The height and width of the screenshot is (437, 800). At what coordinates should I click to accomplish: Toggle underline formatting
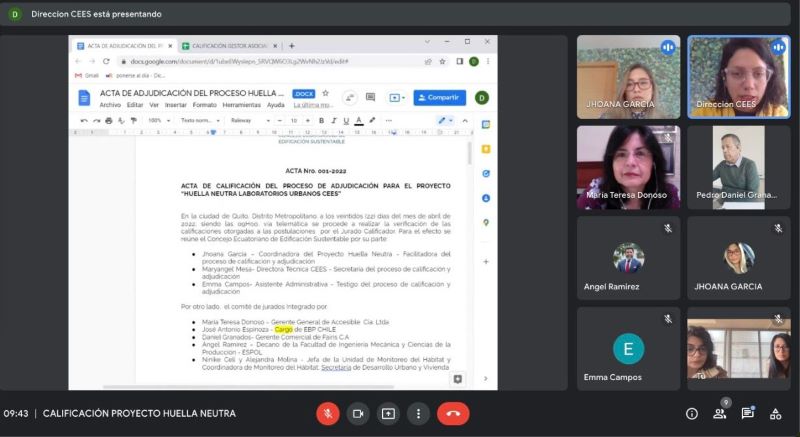tap(346, 121)
